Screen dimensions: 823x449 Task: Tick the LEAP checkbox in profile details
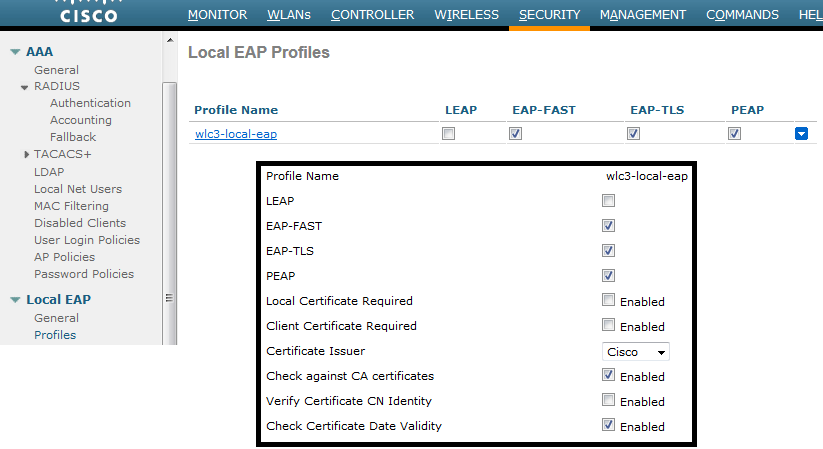(x=608, y=200)
